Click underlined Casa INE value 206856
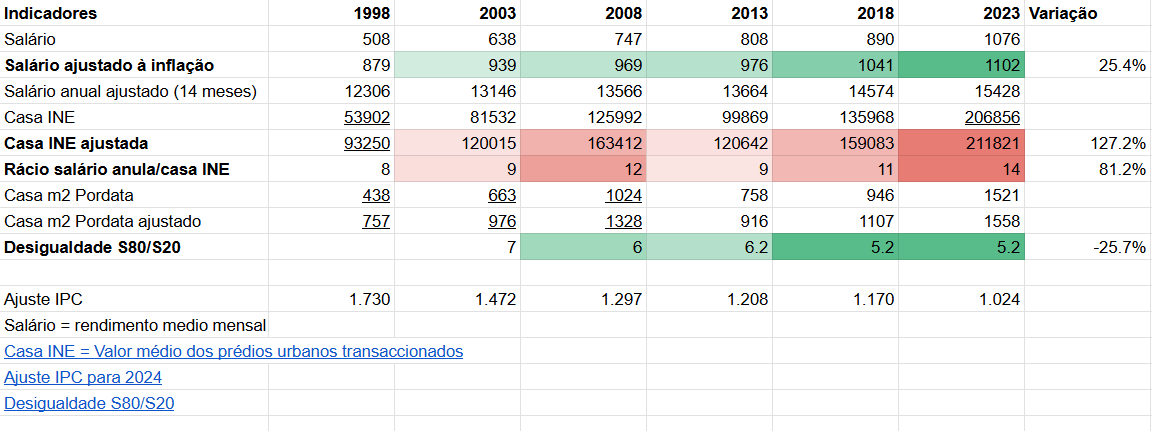Viewport: 1152px width, 431px height. point(992,117)
